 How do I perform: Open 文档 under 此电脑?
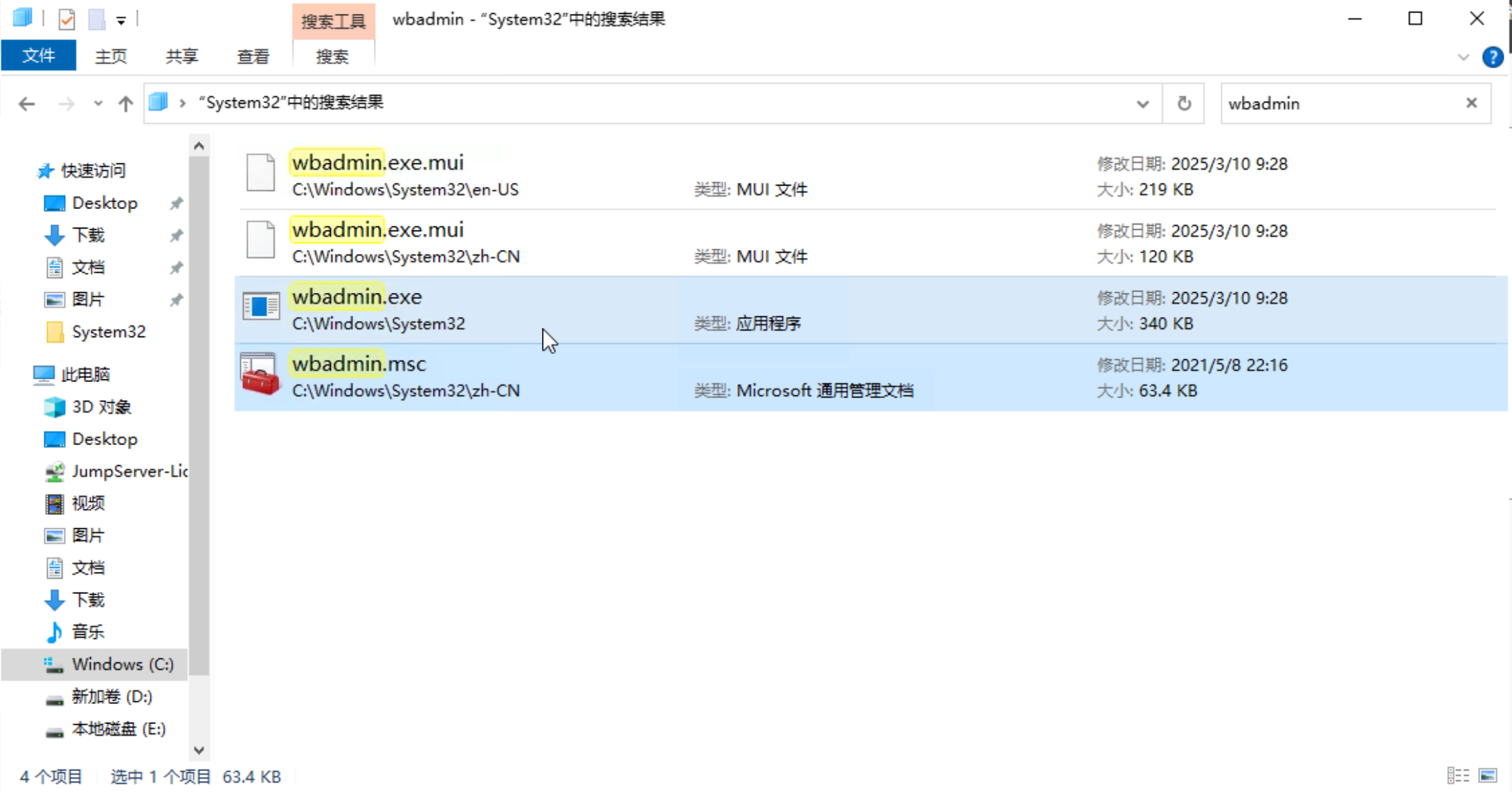coord(88,568)
